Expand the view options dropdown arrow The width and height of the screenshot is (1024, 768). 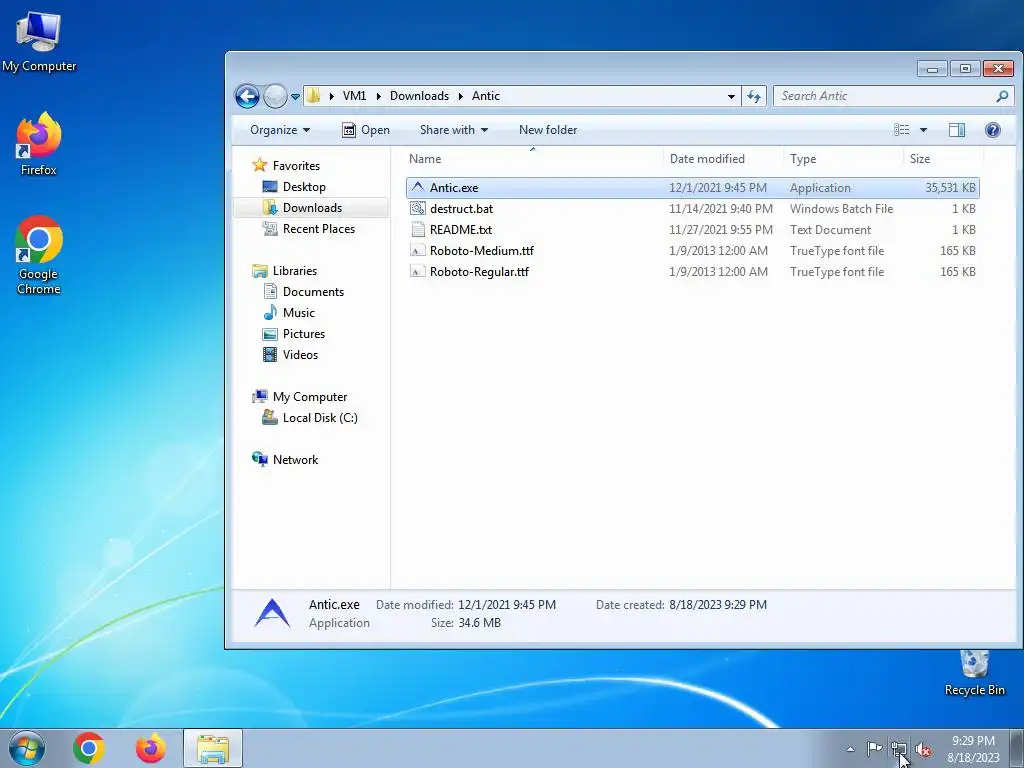[x=923, y=130]
